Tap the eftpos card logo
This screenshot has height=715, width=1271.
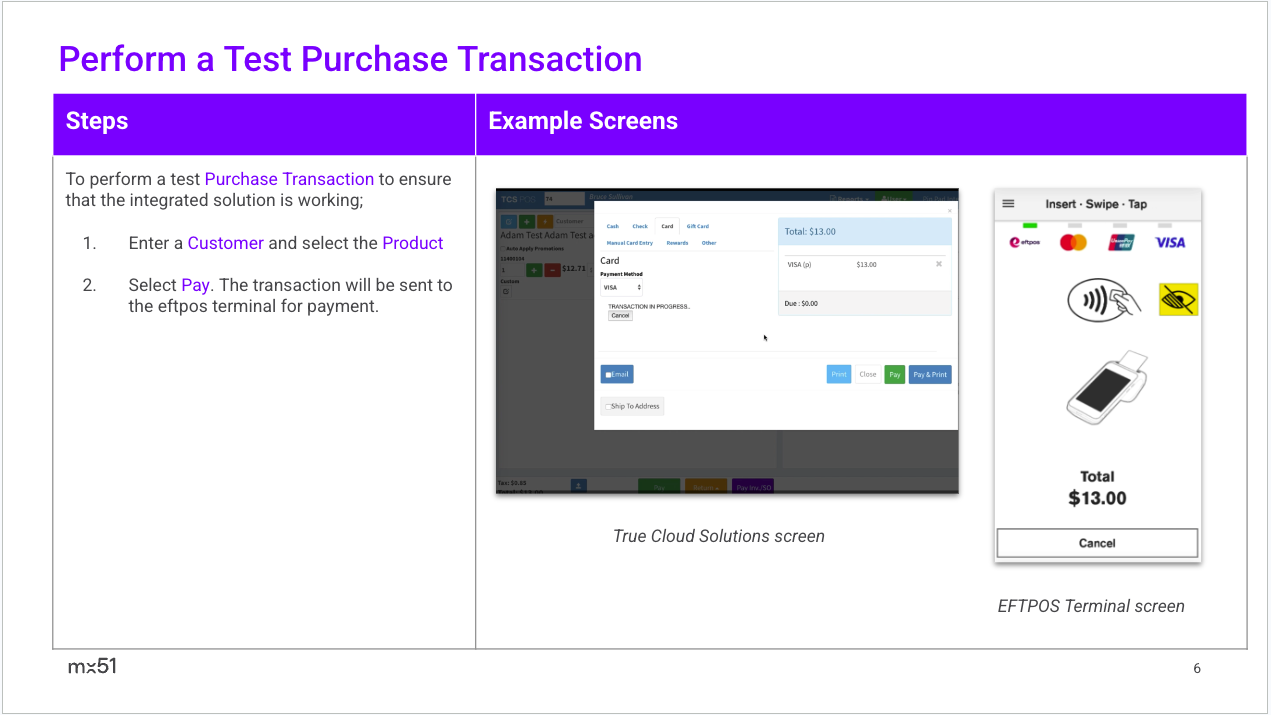click(1025, 242)
